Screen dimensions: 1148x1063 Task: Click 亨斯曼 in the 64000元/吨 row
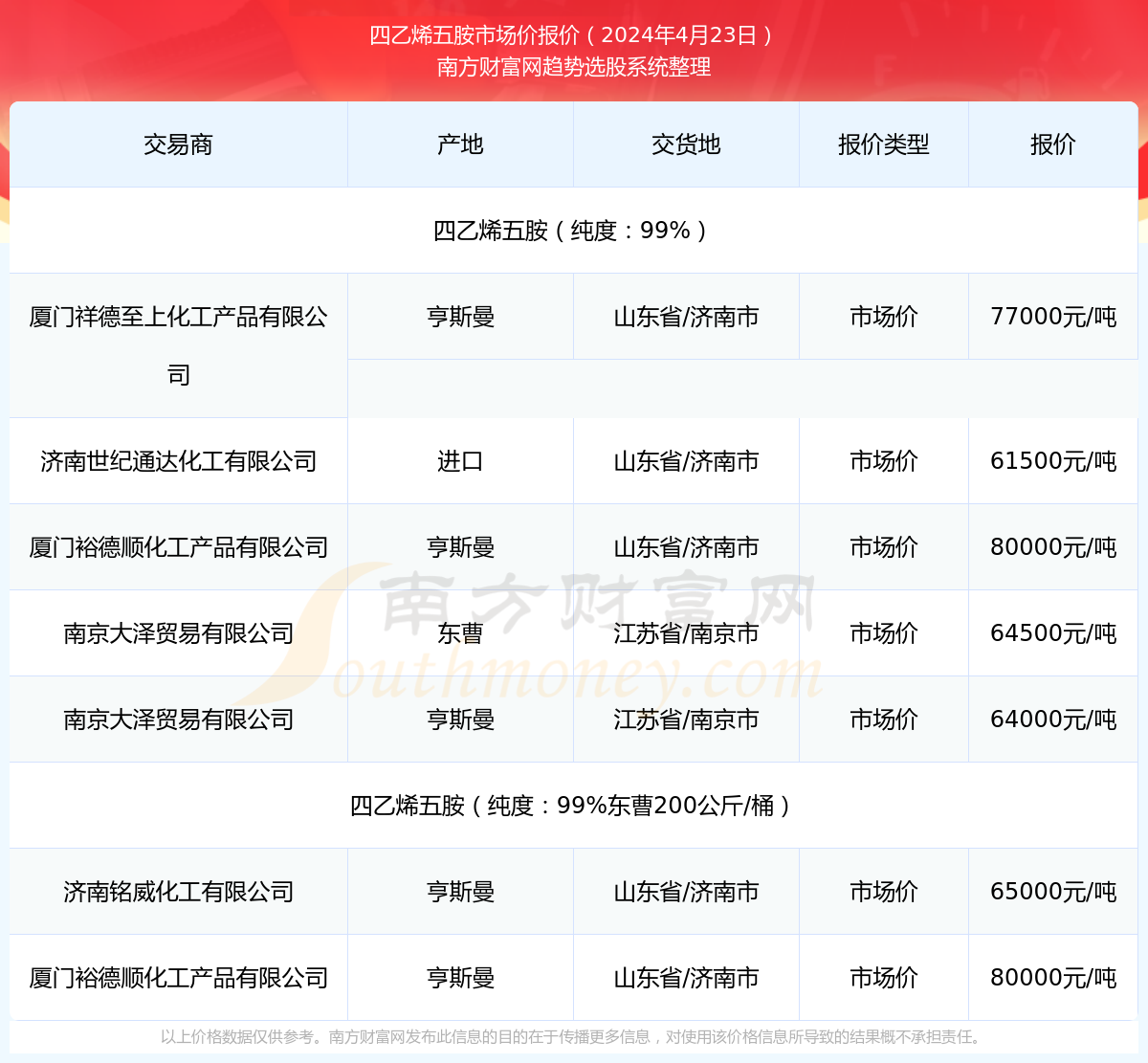coord(460,720)
